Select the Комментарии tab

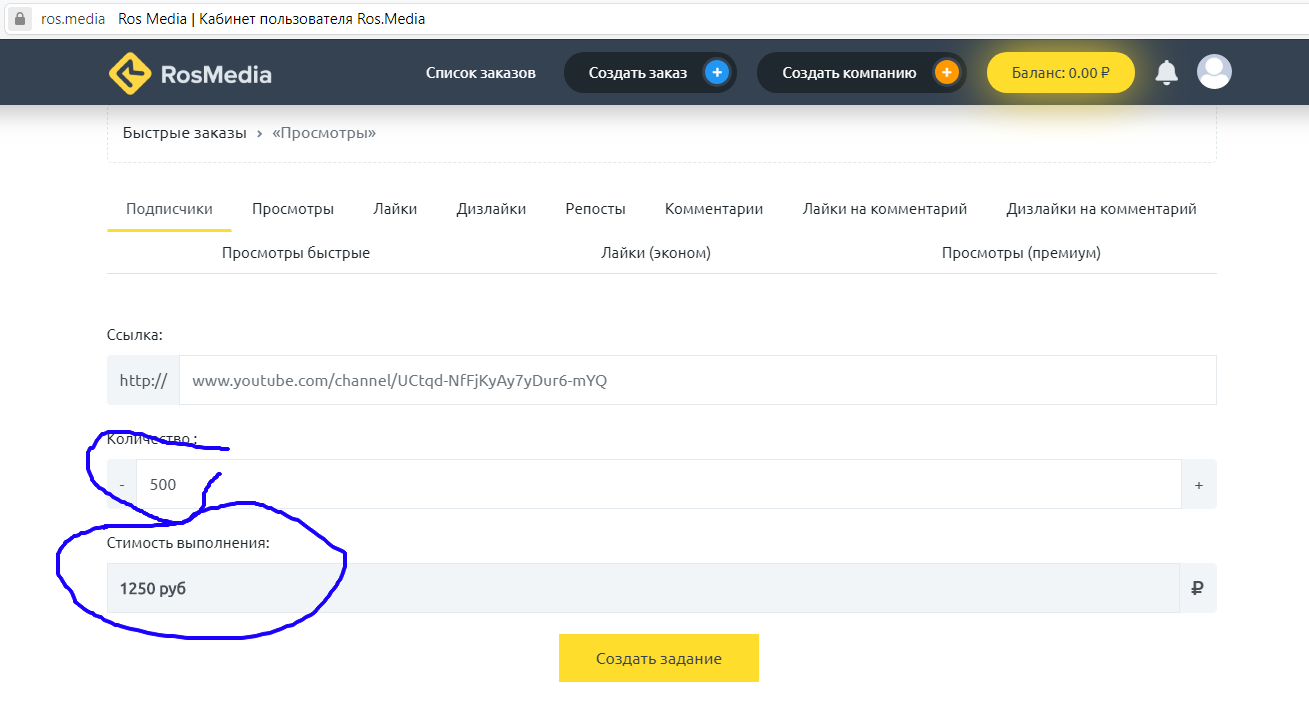point(714,209)
